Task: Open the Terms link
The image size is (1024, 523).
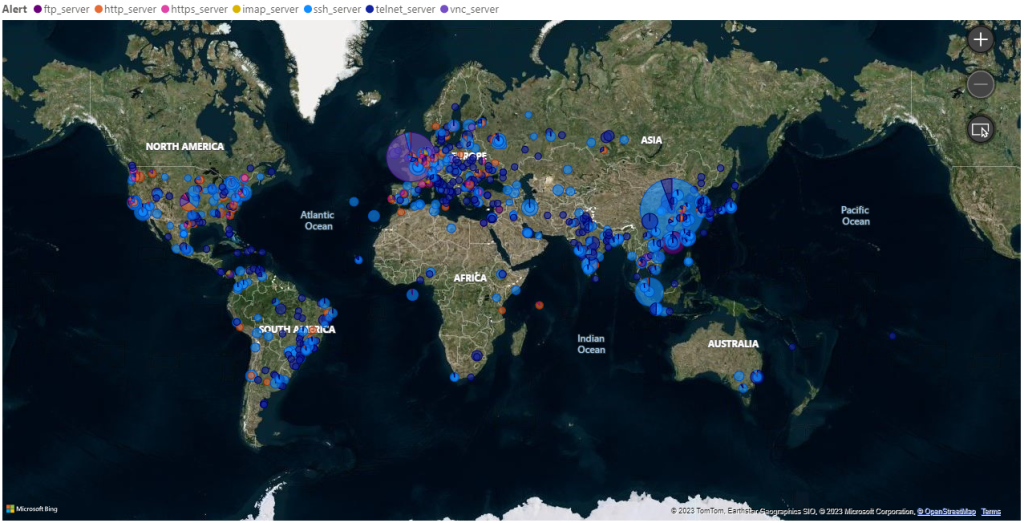Action: [991, 511]
